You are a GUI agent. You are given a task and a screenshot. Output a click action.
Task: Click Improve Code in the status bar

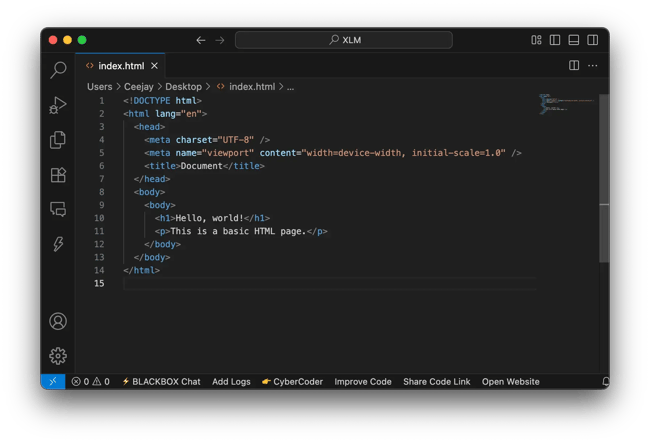(x=363, y=382)
